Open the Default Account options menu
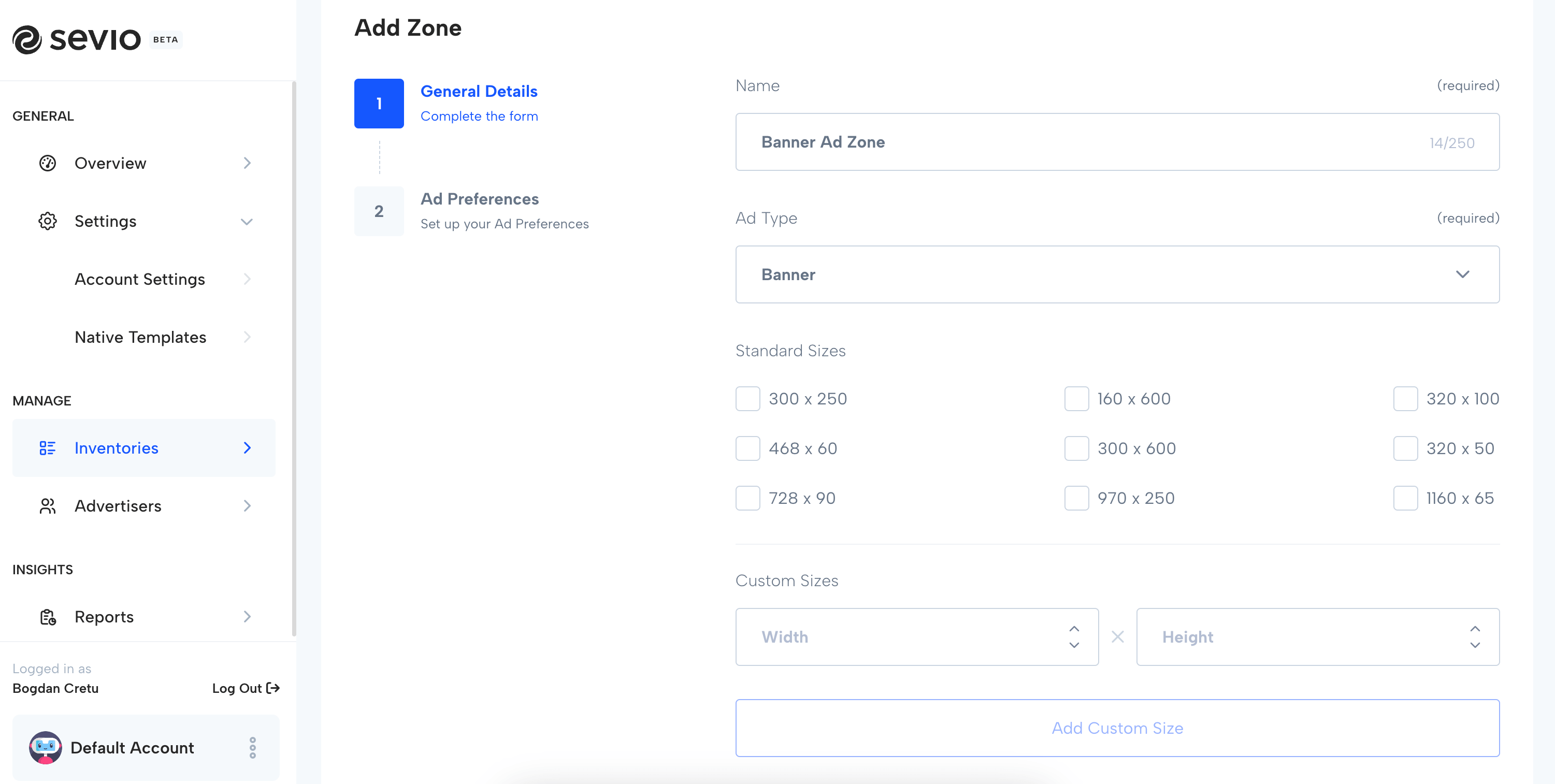The width and height of the screenshot is (1555, 784). click(253, 747)
